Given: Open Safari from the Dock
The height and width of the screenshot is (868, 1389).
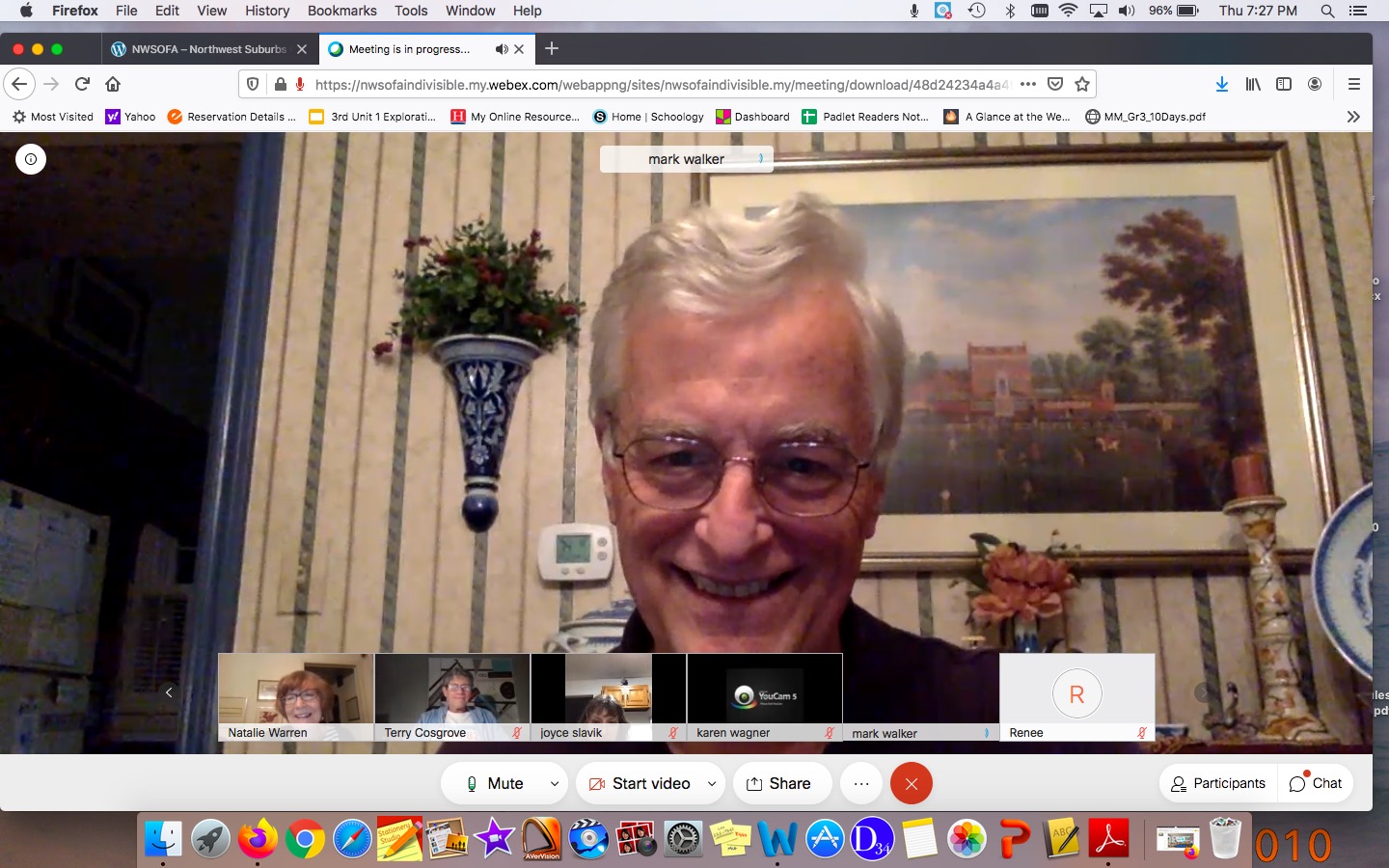Looking at the screenshot, I should (x=352, y=838).
